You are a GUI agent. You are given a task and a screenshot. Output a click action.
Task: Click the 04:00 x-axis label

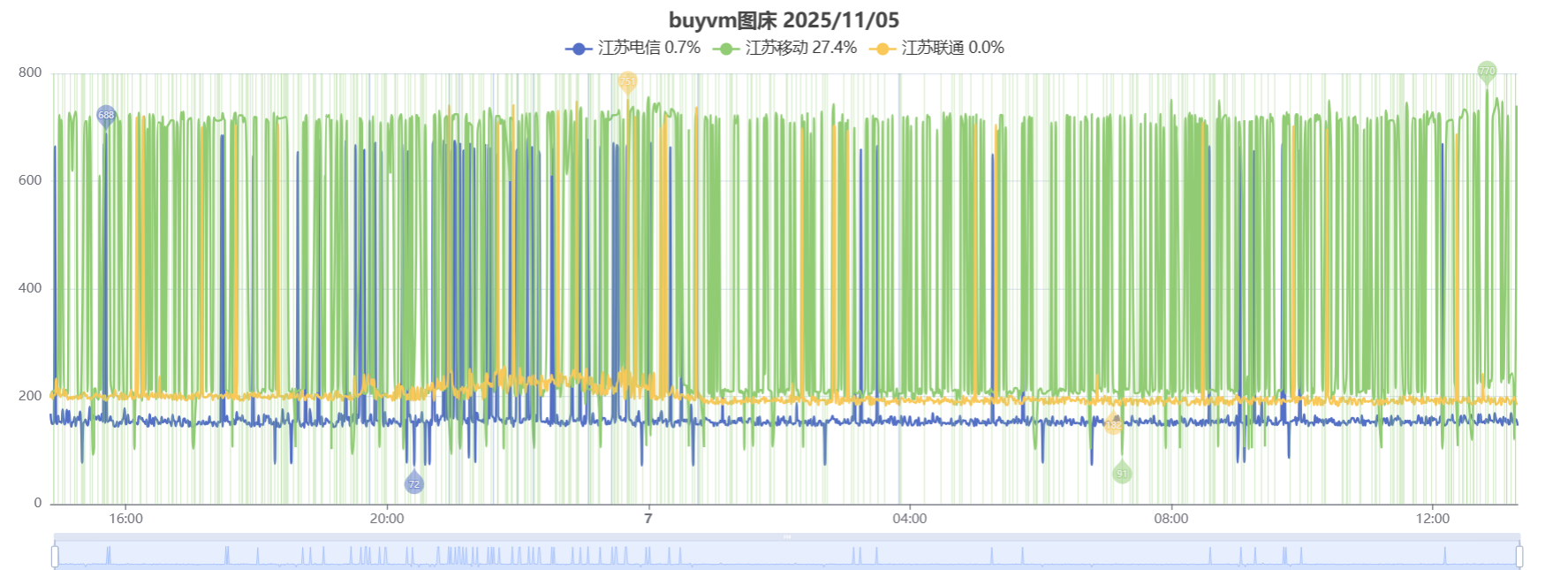pyautogui.click(x=910, y=519)
